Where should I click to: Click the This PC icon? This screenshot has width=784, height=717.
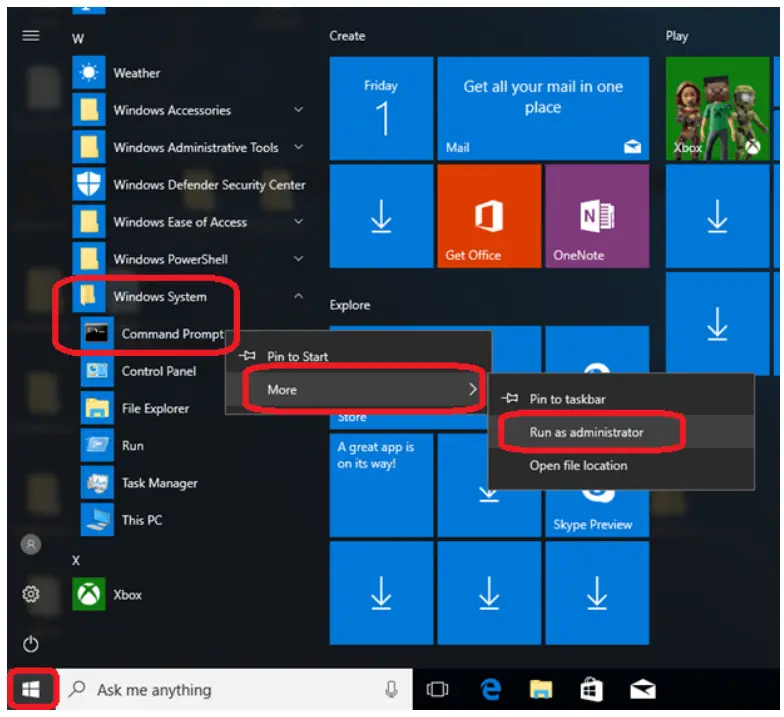[96, 520]
